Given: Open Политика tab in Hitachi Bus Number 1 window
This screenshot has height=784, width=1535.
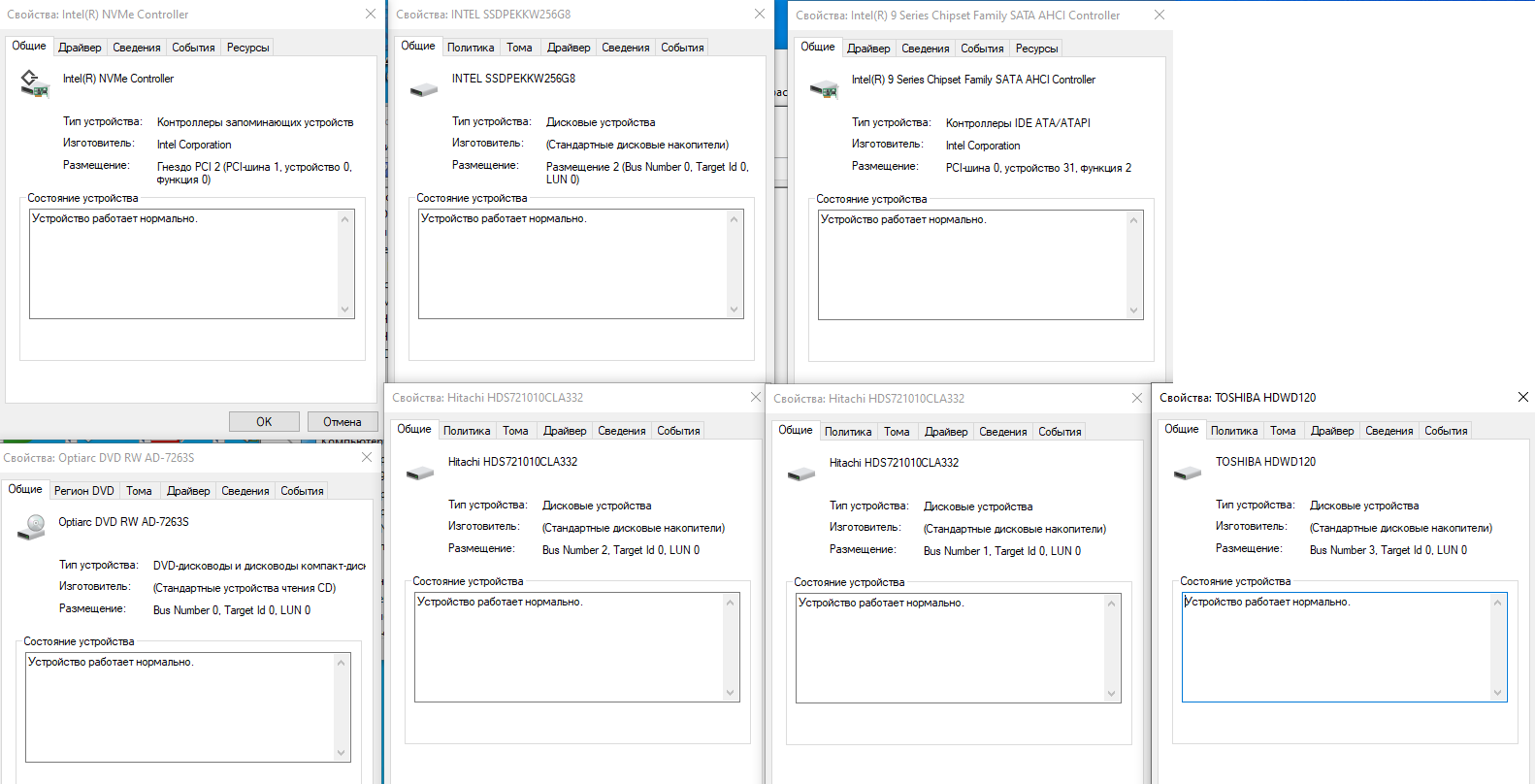Looking at the screenshot, I should [x=848, y=432].
